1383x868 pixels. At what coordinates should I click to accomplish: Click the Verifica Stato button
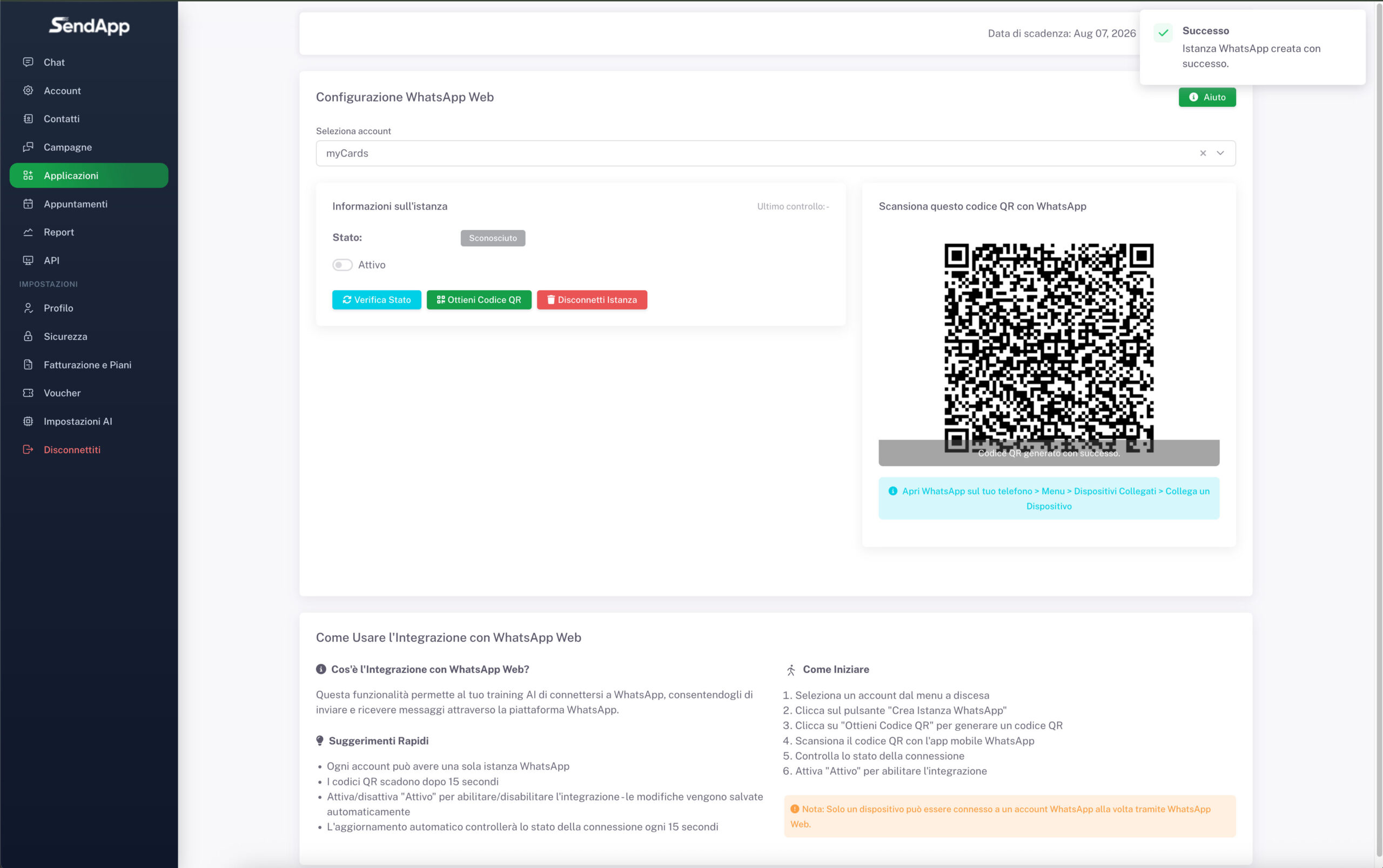pos(377,300)
